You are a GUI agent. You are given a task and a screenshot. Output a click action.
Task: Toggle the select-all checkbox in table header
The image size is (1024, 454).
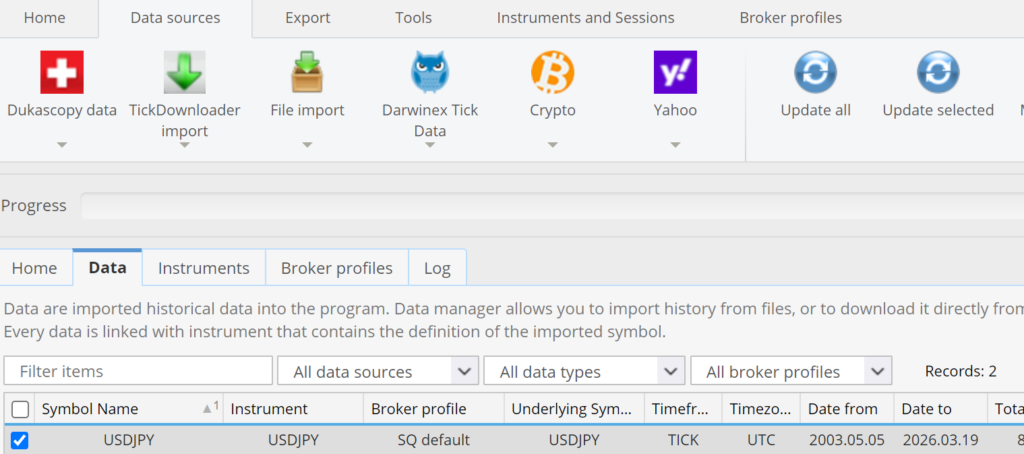coord(20,409)
